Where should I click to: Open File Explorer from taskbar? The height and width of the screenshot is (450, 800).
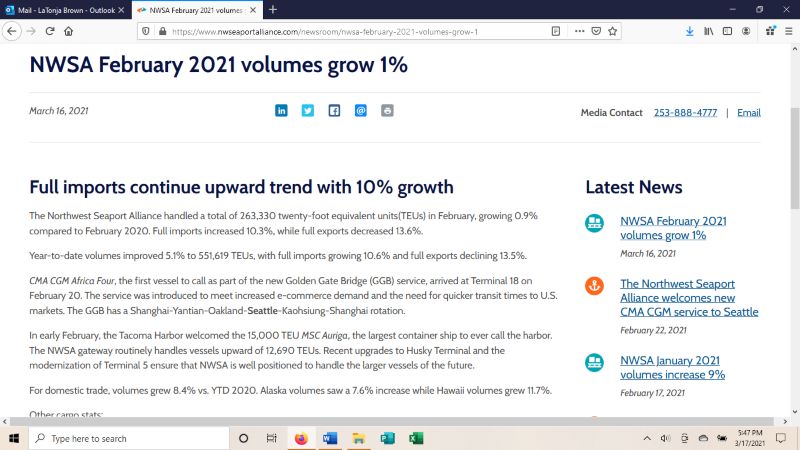pyautogui.click(x=359, y=438)
